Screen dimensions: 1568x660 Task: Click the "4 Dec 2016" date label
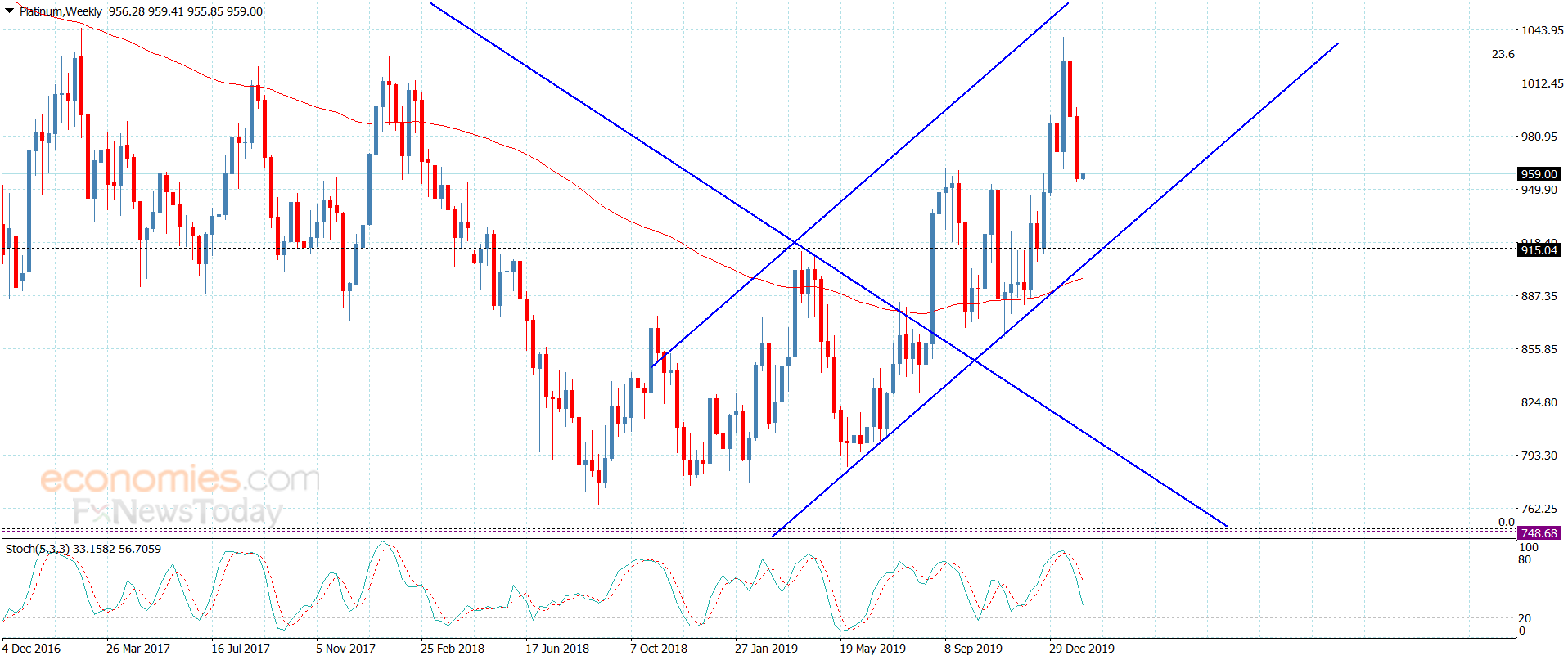[31, 649]
